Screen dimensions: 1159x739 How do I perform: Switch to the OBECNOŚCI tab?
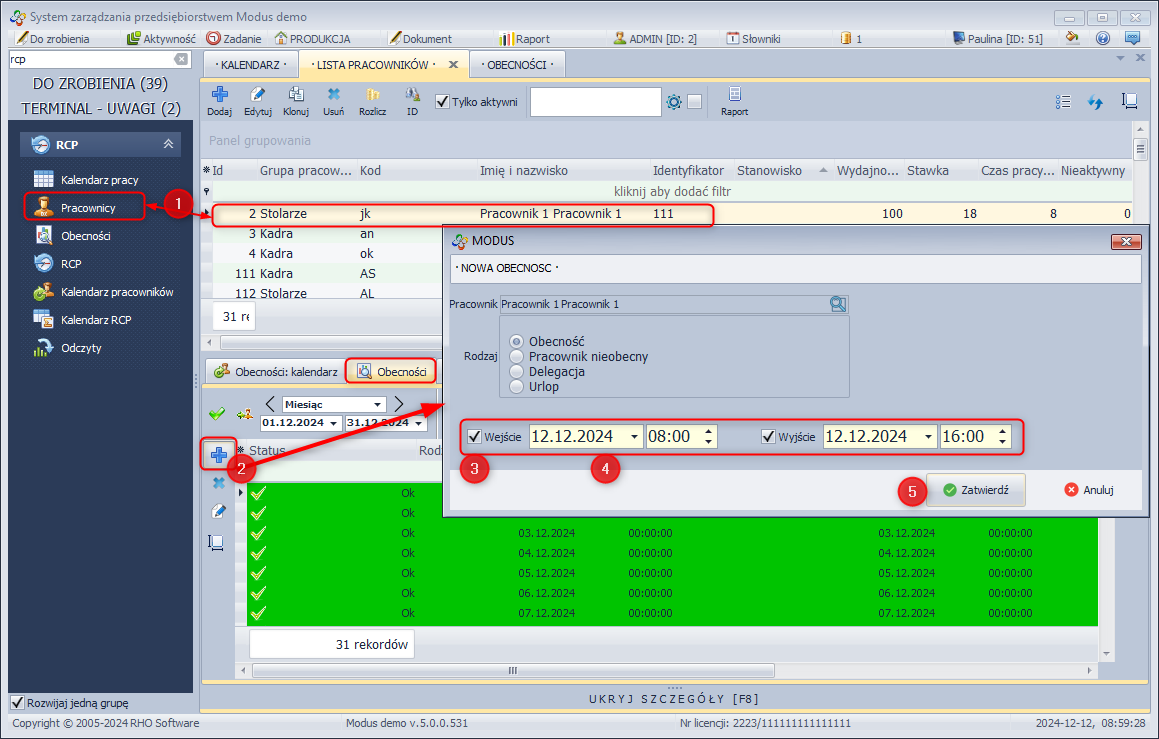point(517,64)
